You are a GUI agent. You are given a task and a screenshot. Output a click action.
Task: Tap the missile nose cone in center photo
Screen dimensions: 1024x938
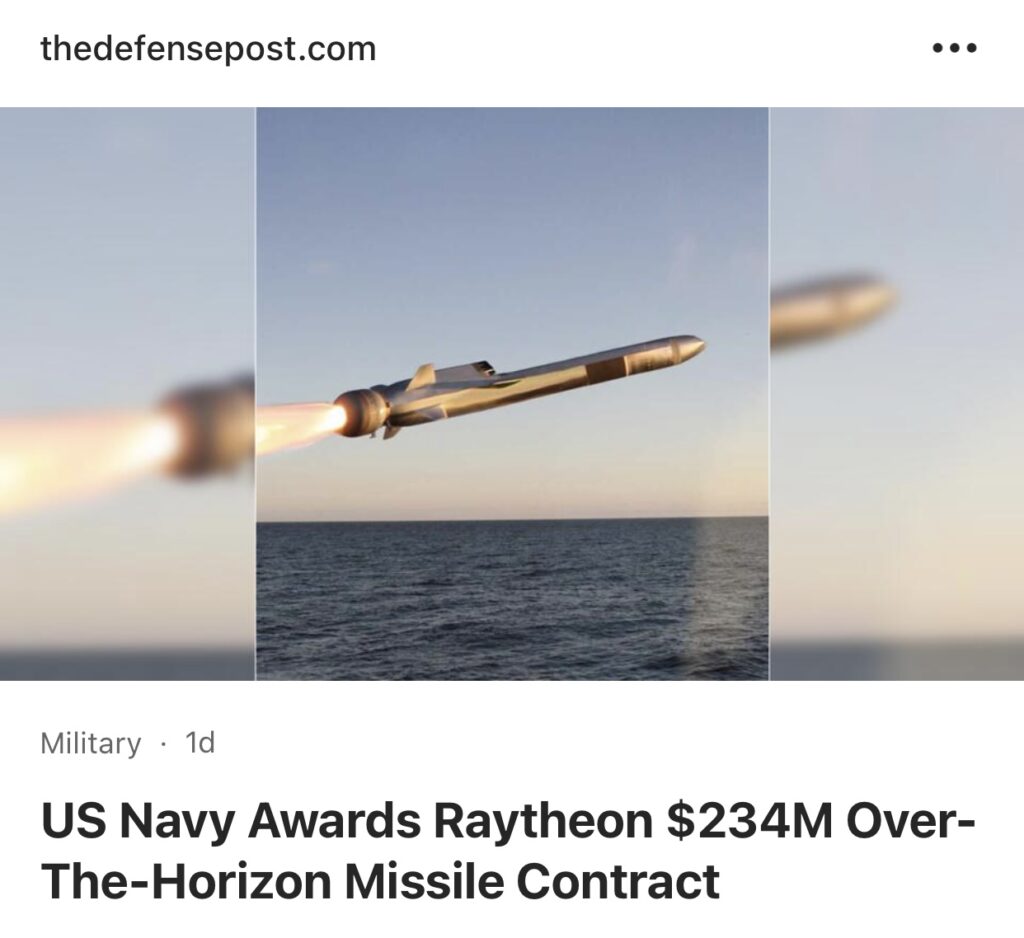pyautogui.click(x=688, y=347)
